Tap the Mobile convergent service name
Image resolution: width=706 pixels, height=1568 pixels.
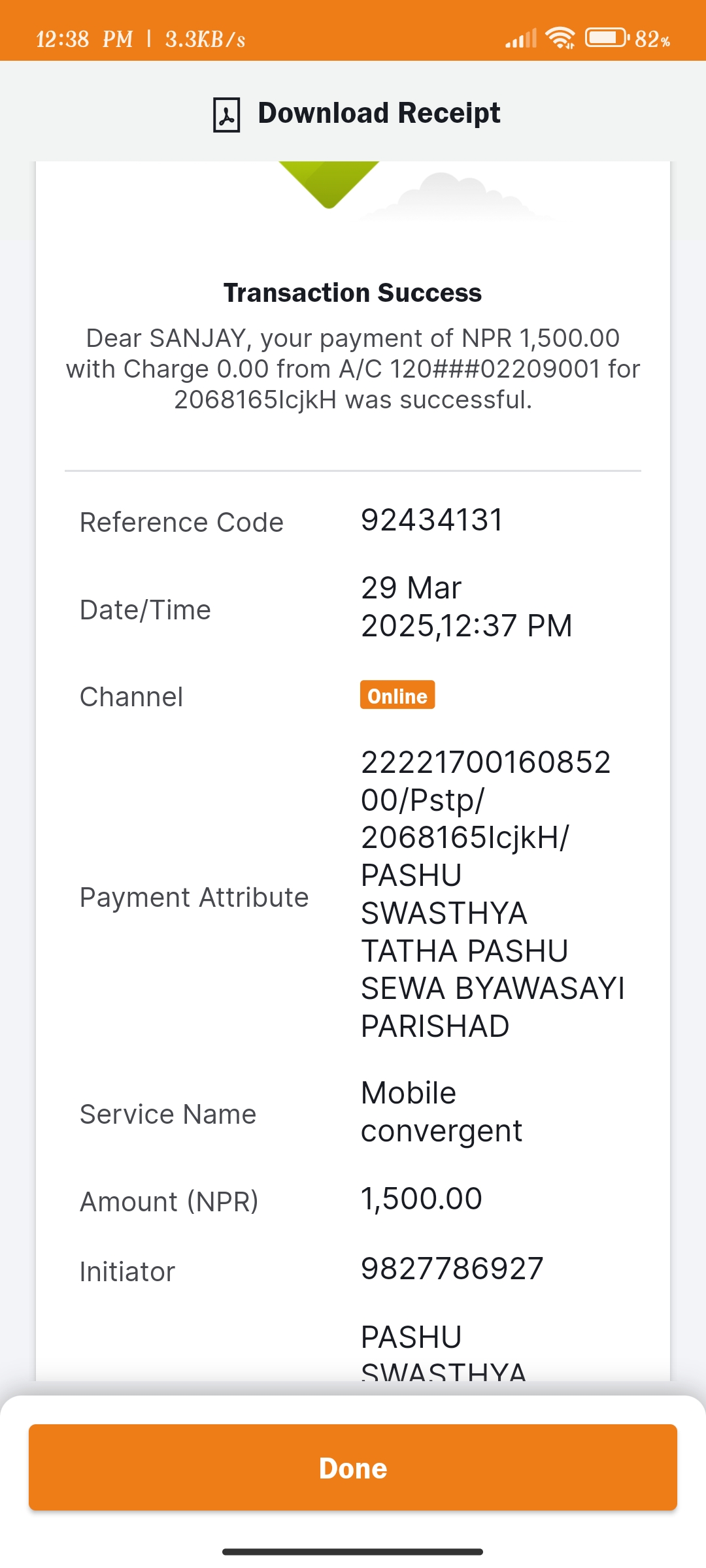(x=442, y=1112)
